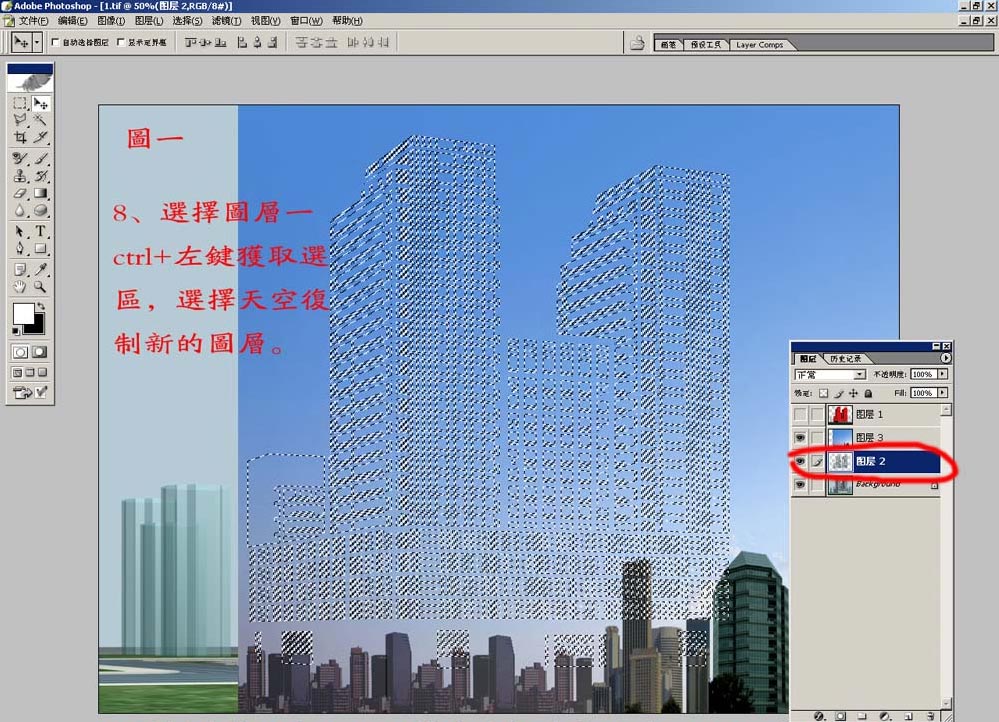
Task: Select the Clone Stamp tool
Action: click(20, 175)
